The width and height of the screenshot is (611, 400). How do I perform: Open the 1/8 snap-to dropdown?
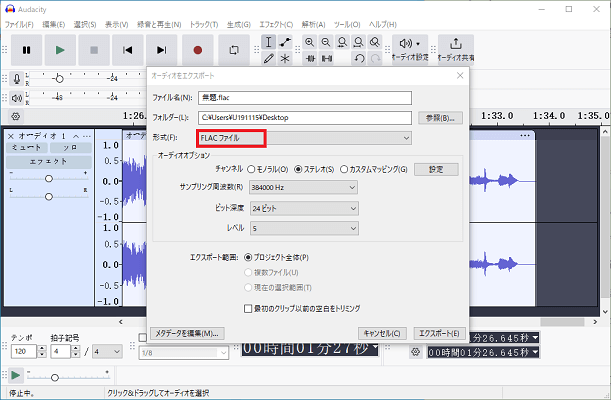click(184, 353)
